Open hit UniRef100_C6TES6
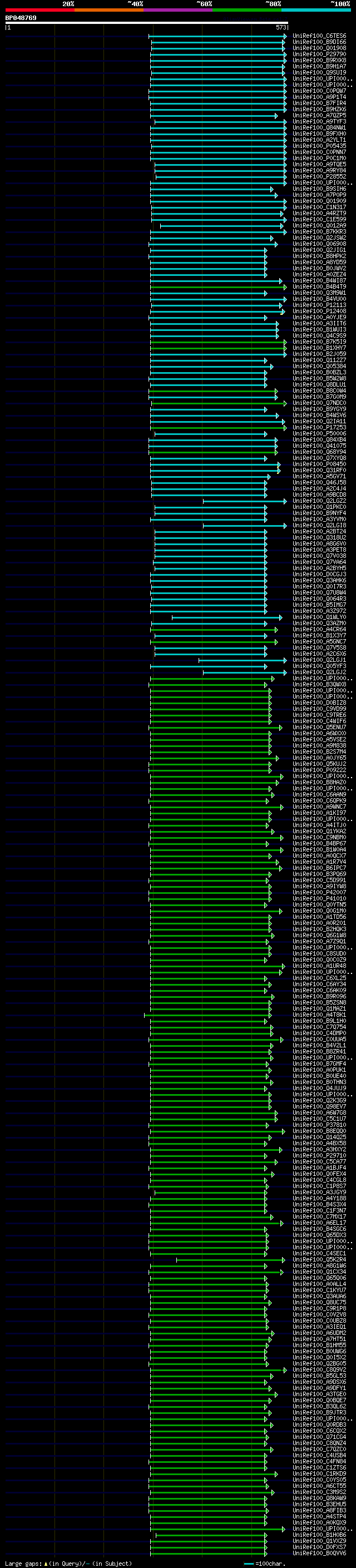Image resolution: width=356 pixels, height=1568 pixels. [x=319, y=36]
